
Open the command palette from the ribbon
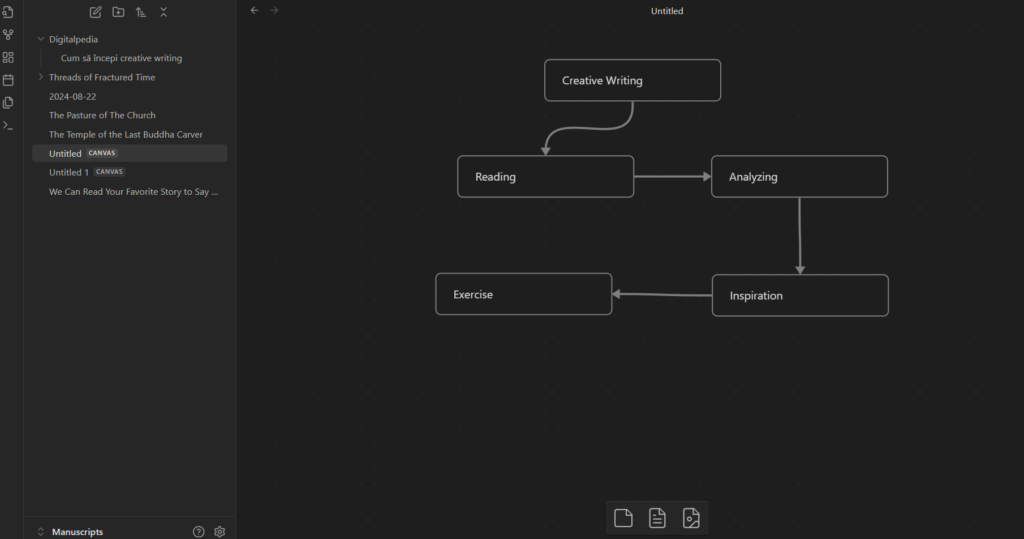(x=8, y=125)
